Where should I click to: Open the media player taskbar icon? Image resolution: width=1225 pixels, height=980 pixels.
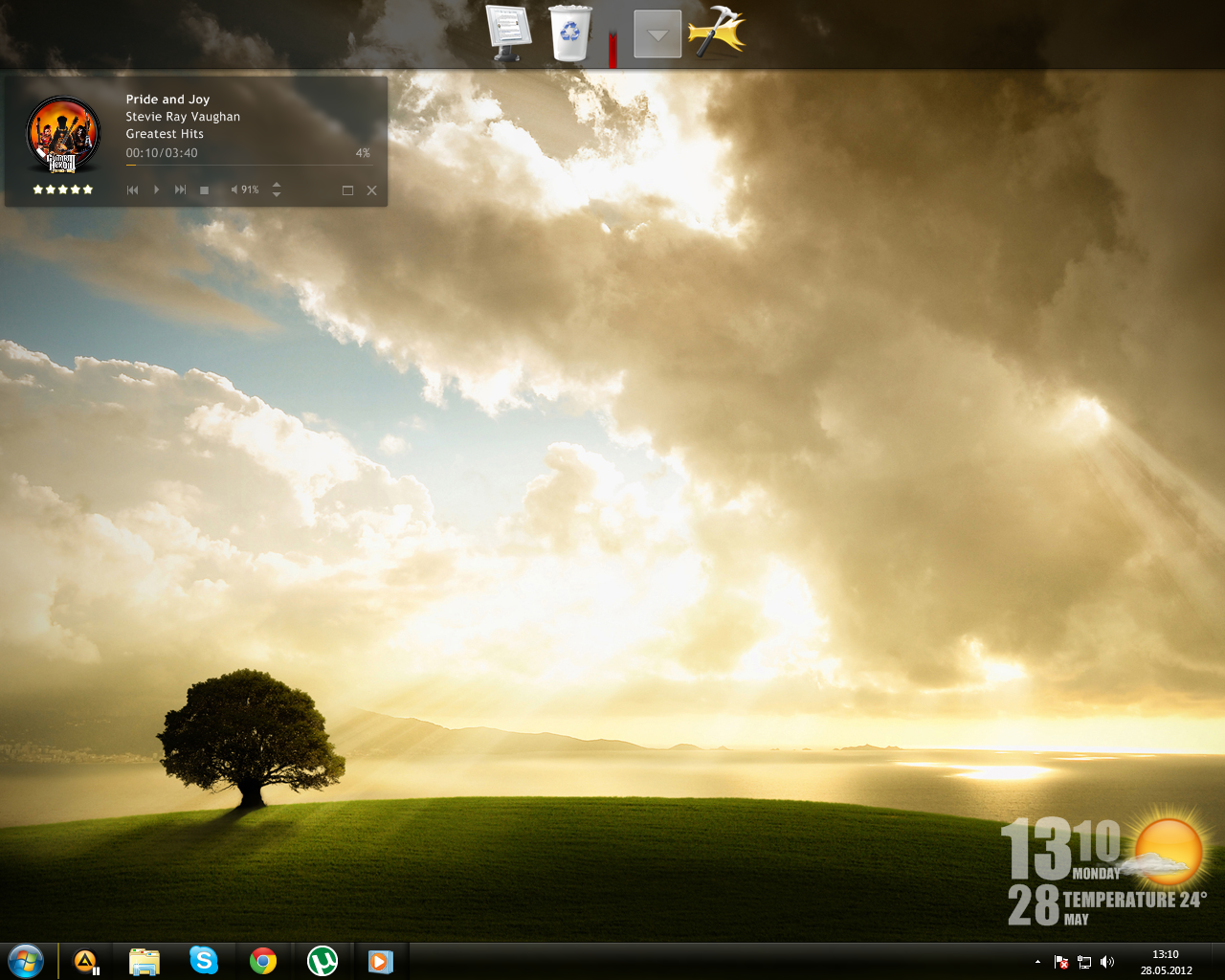point(381,961)
